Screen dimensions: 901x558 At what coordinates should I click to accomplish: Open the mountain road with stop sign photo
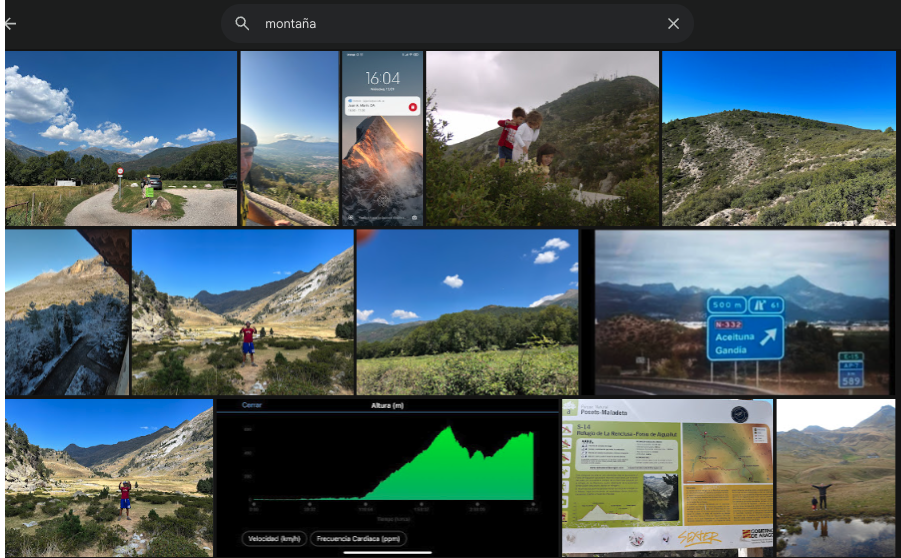coord(121,138)
